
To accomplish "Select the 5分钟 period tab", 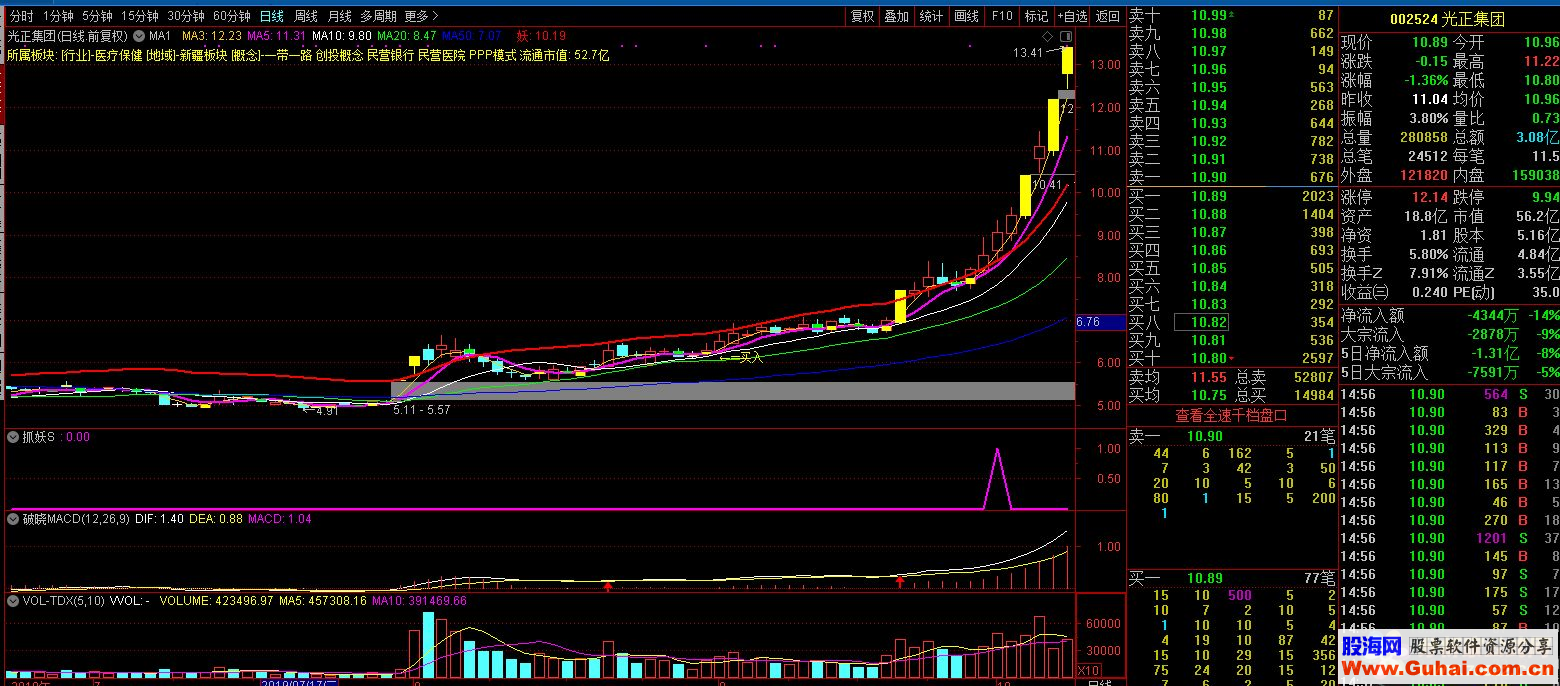I will click(97, 16).
